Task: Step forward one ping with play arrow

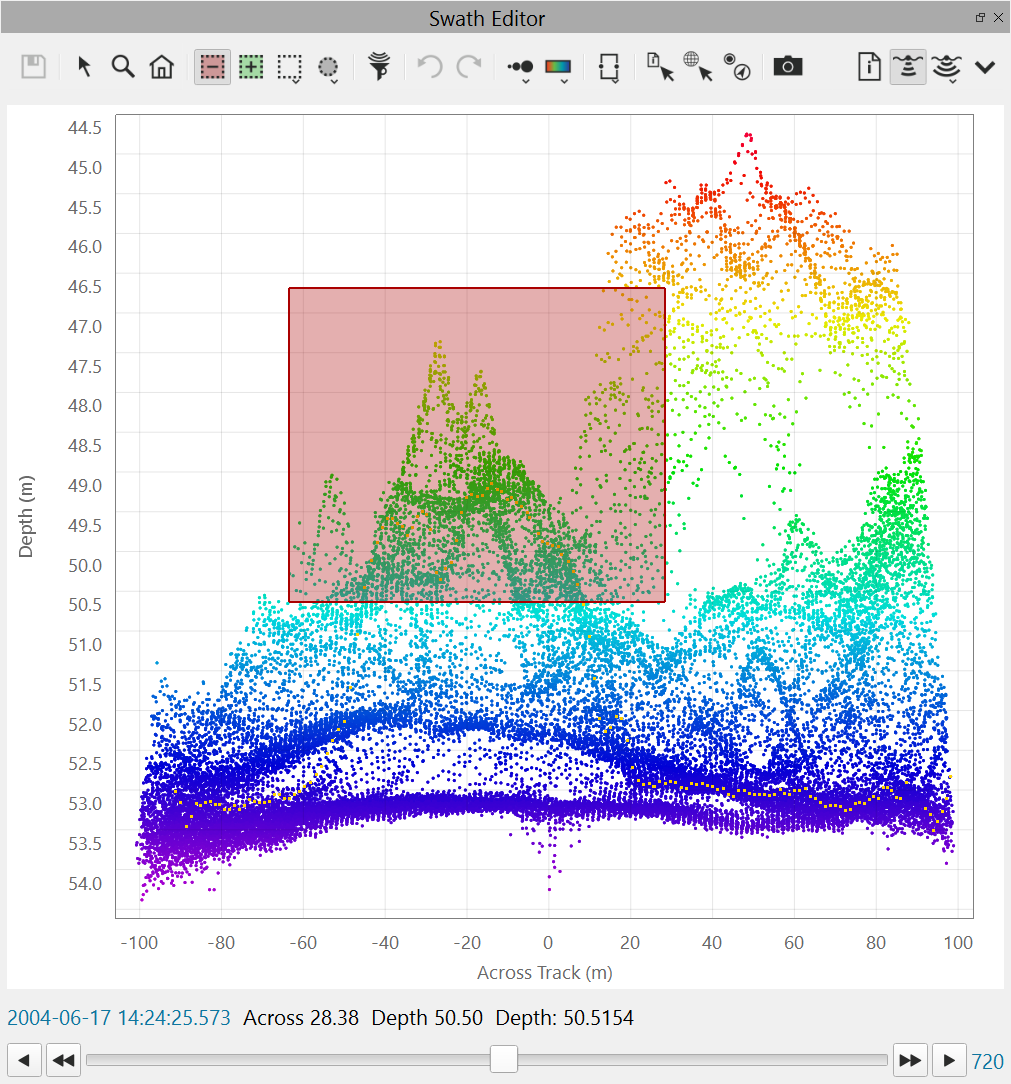Action: (x=950, y=1060)
